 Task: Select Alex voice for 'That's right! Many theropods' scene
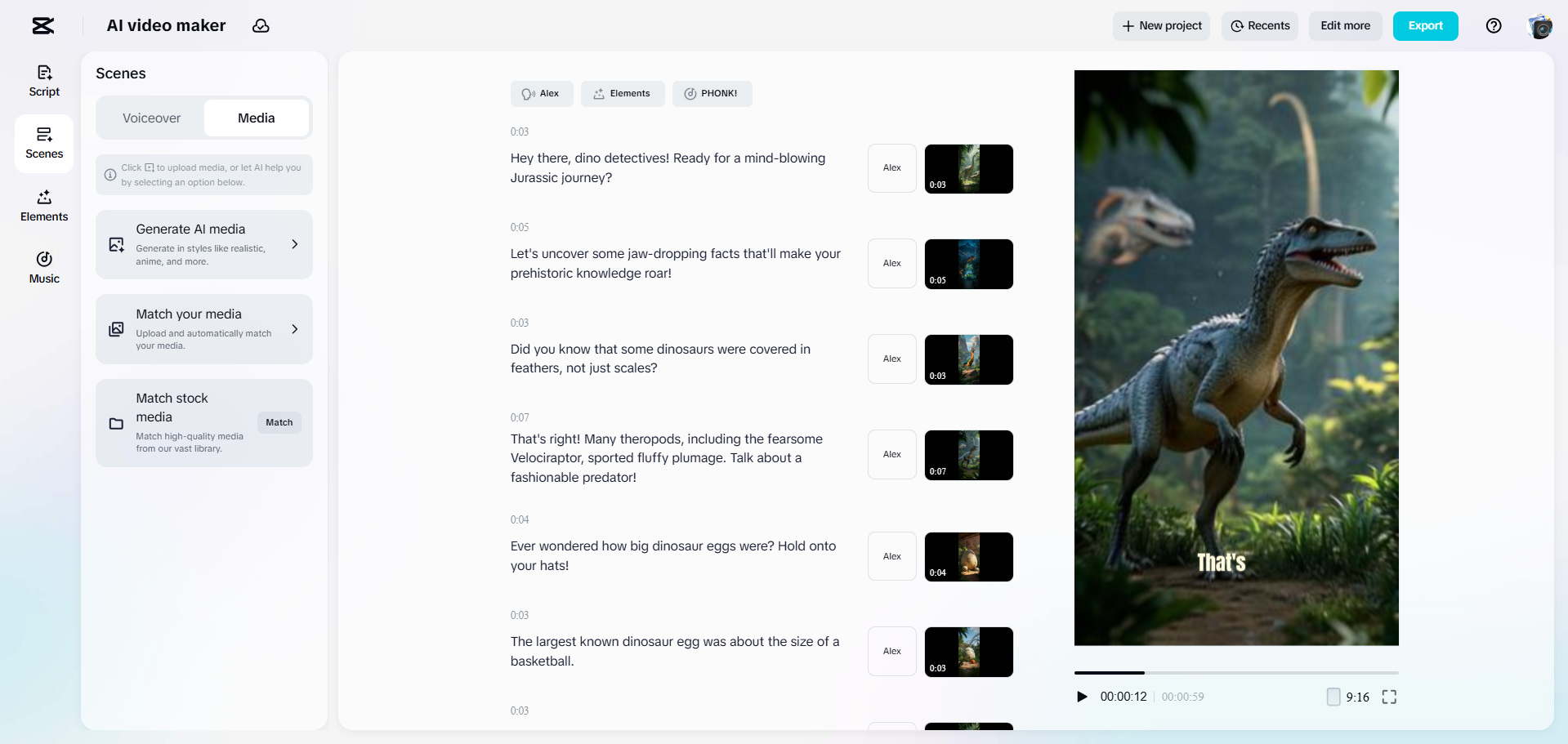click(892, 455)
